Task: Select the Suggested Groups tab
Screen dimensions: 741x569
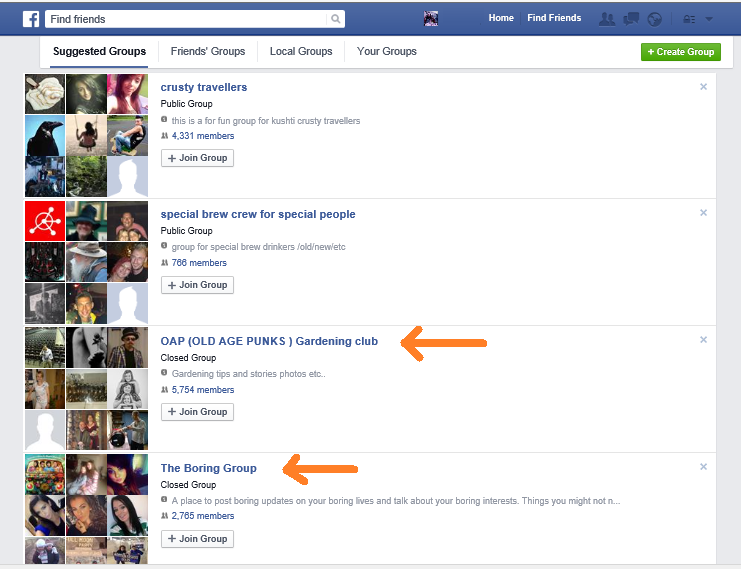Action: (x=99, y=52)
